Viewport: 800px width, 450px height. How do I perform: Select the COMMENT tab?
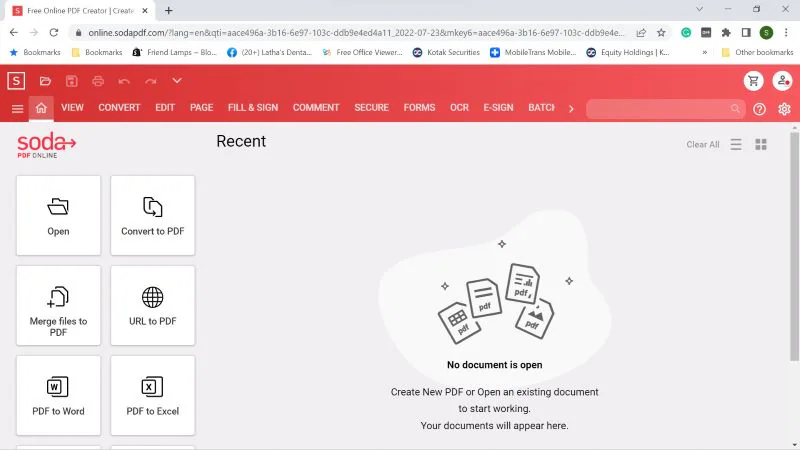[x=316, y=108]
